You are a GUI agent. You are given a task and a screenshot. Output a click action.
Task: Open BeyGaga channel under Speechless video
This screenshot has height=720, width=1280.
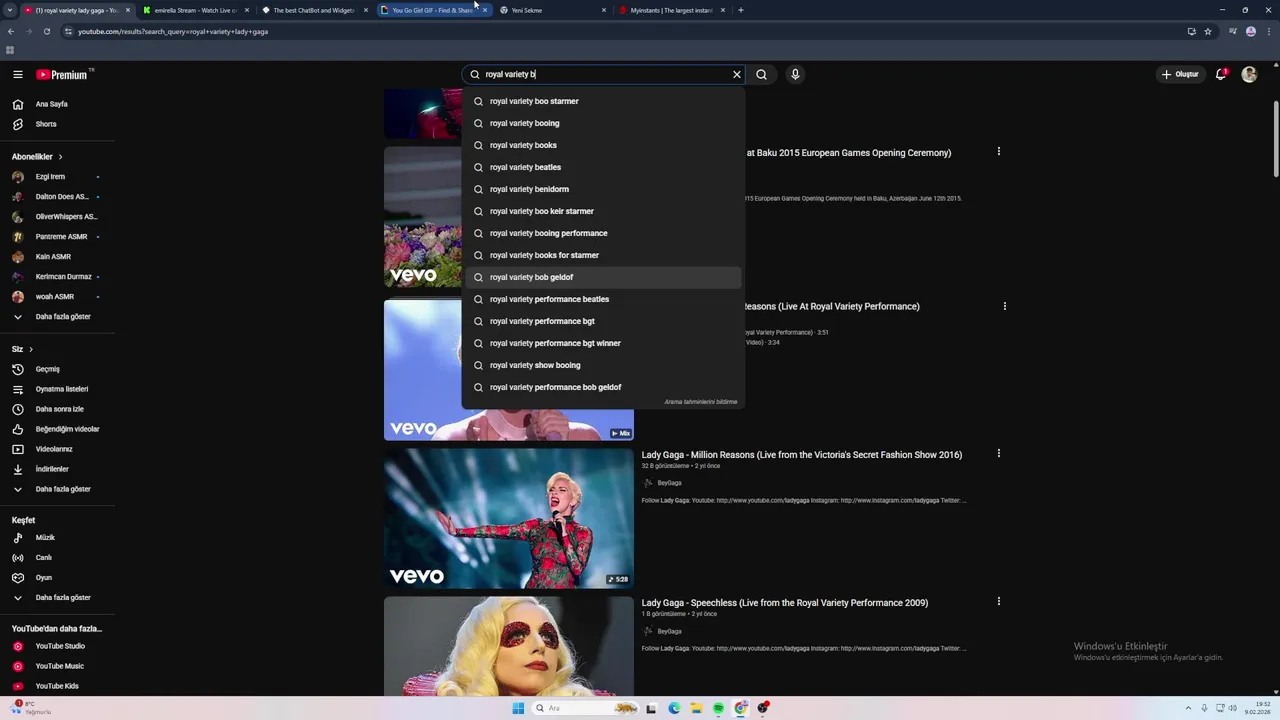[669, 631]
